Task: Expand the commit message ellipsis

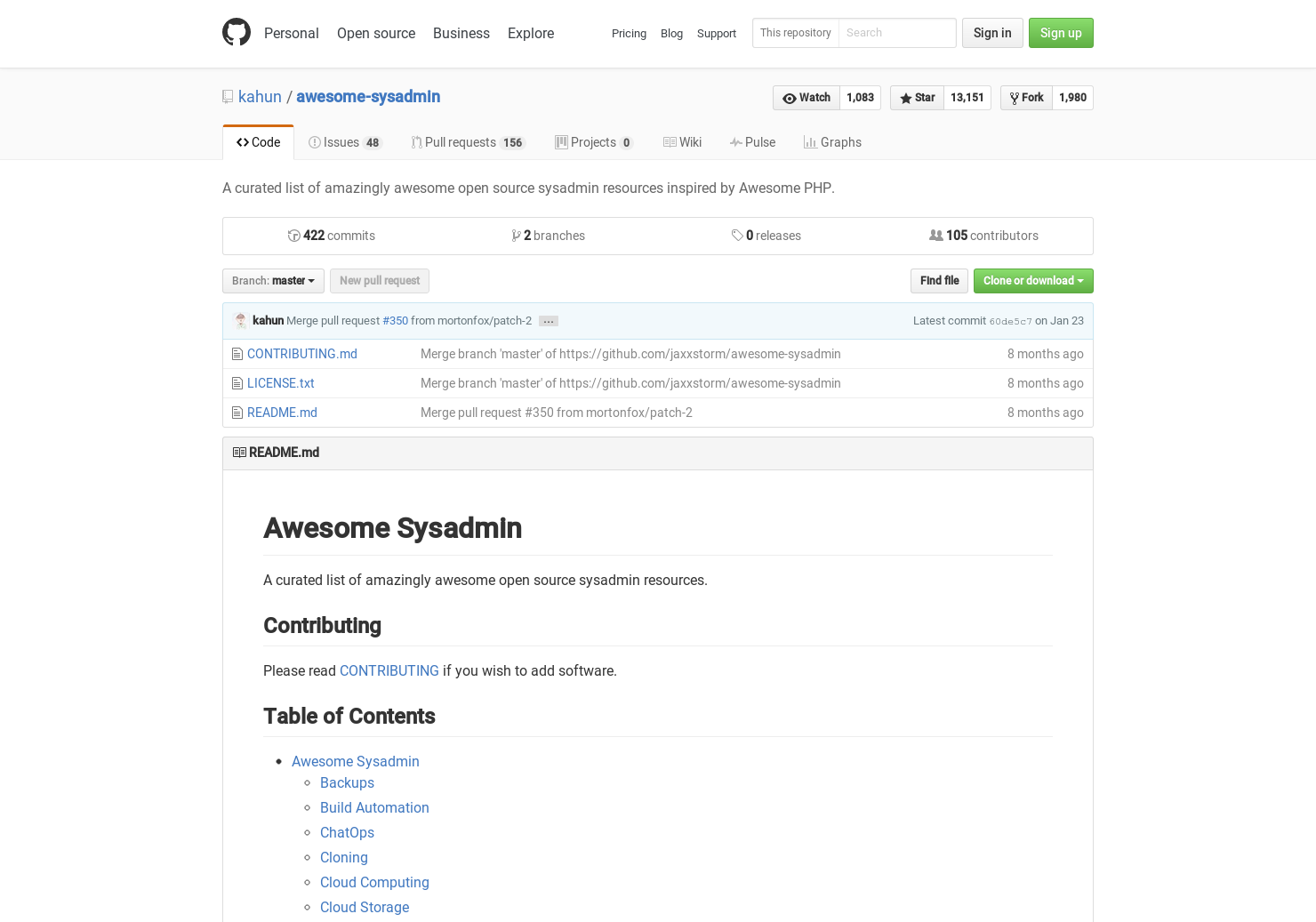Action: tap(548, 321)
